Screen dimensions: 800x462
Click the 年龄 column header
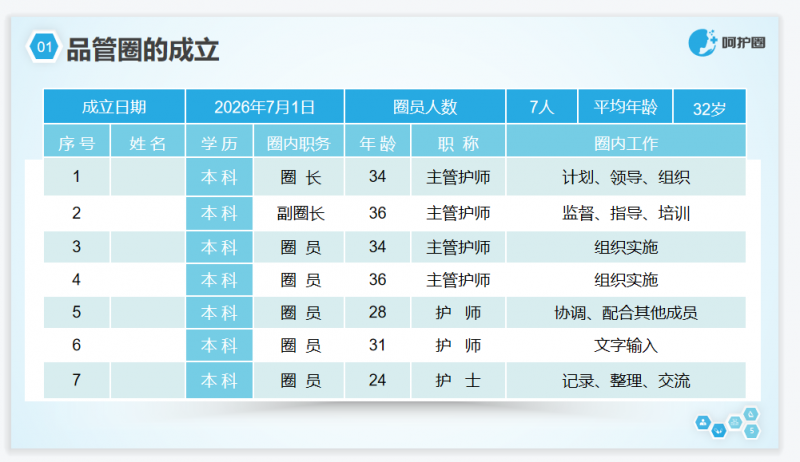click(x=378, y=142)
